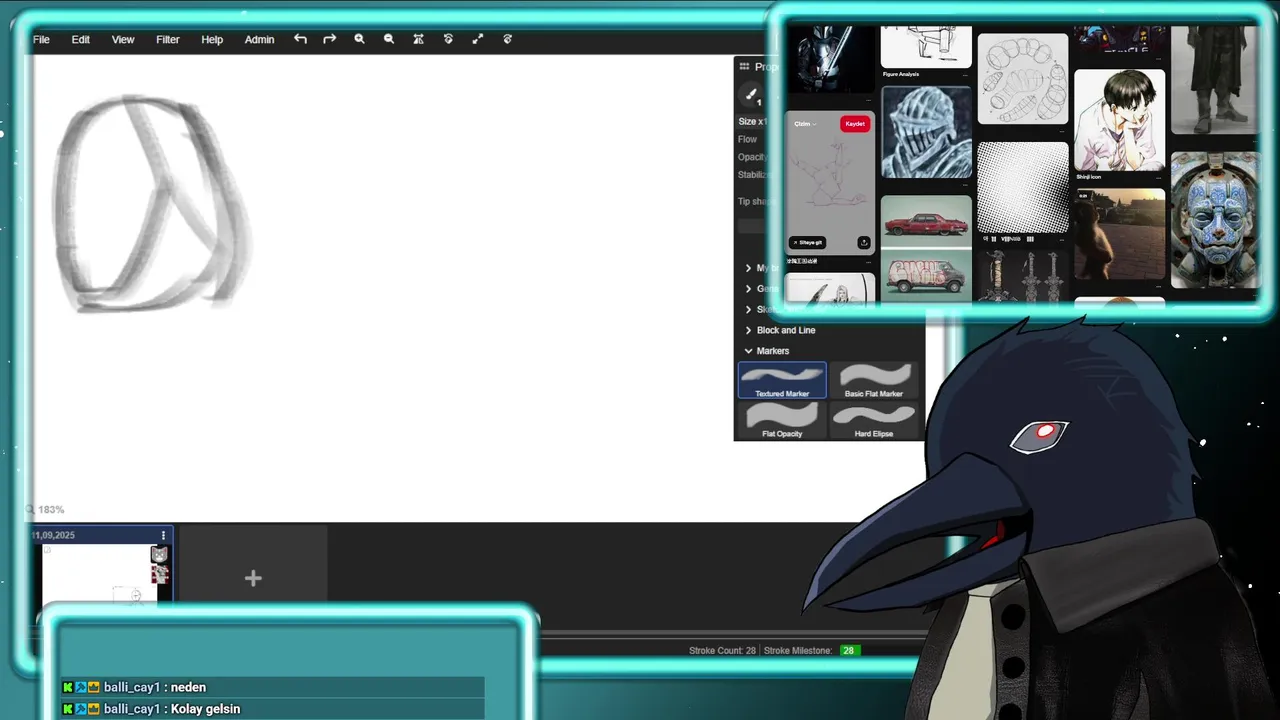Screen dimensions: 1280x720
Task: Open the Edit menu
Action: point(80,39)
